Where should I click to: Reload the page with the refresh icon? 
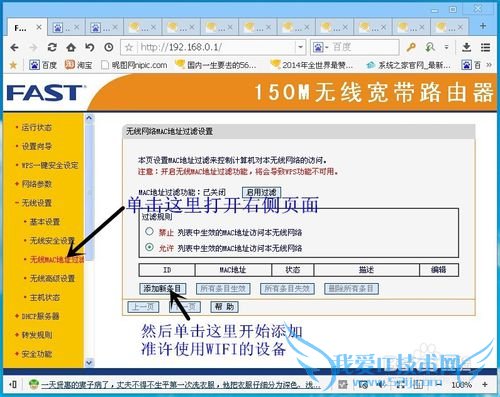coord(52,47)
